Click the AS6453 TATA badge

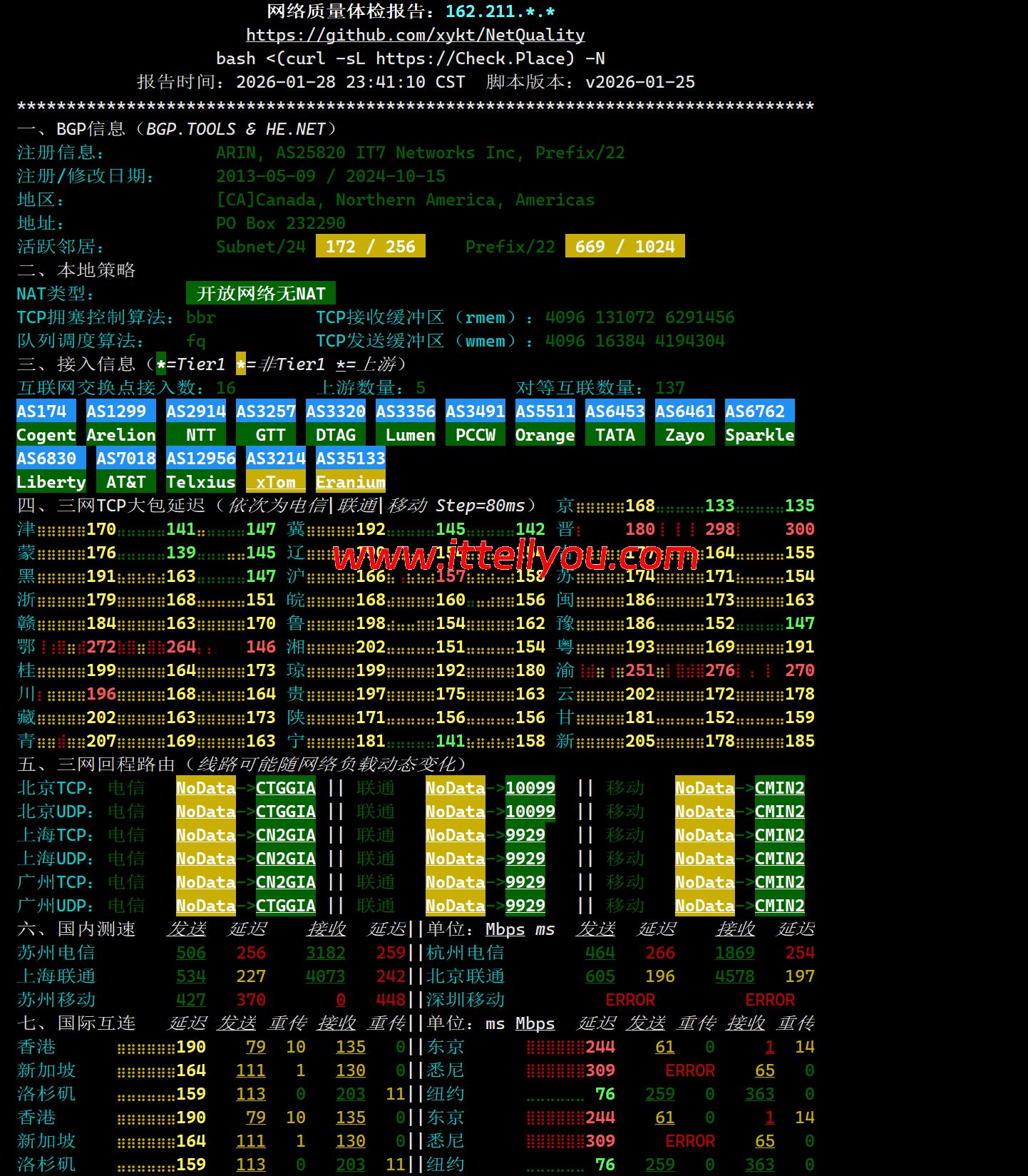615,423
